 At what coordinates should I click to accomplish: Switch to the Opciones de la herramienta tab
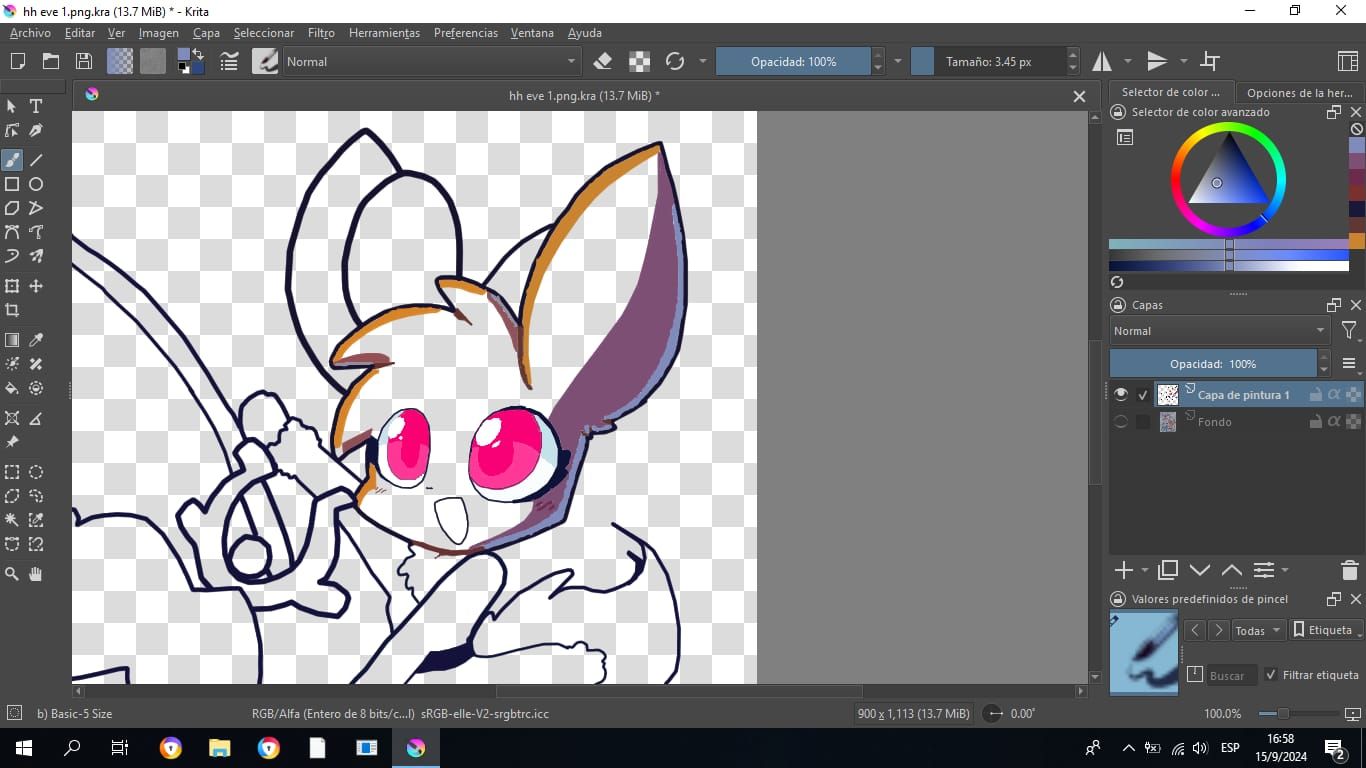pyautogui.click(x=1301, y=92)
